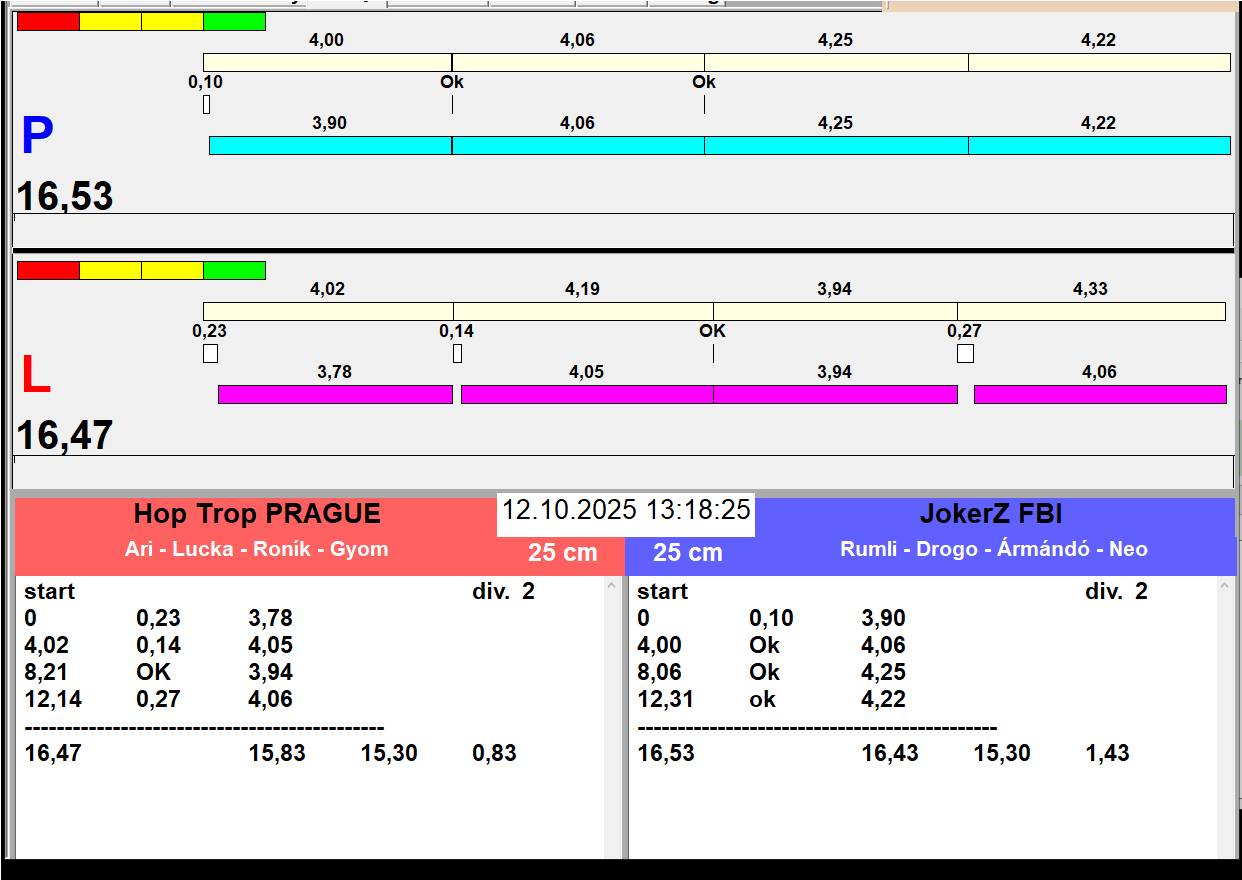Click the large total time 16,47 in lane L
The width and height of the screenshot is (1242, 880).
(x=65, y=436)
